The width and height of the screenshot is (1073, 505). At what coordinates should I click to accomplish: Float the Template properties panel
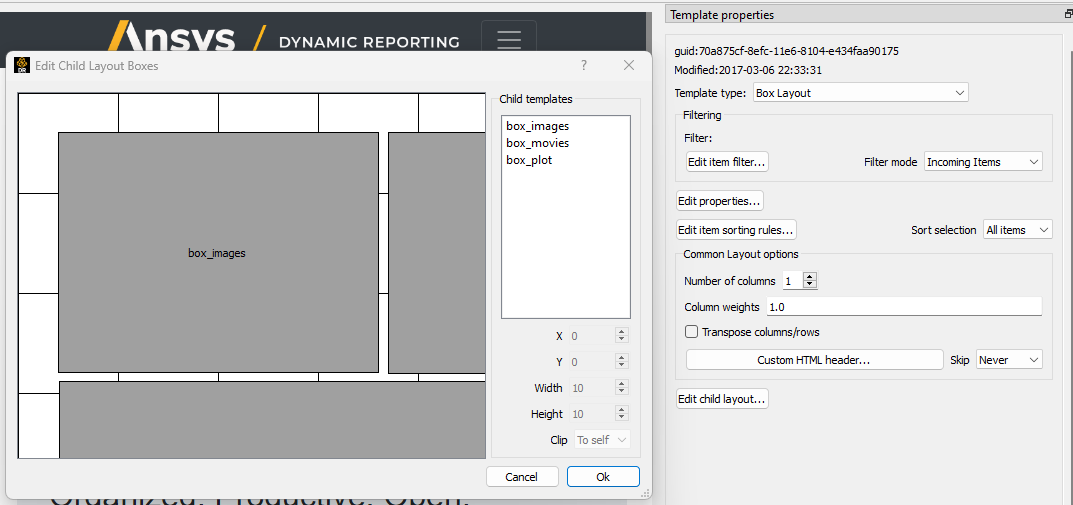point(1068,14)
